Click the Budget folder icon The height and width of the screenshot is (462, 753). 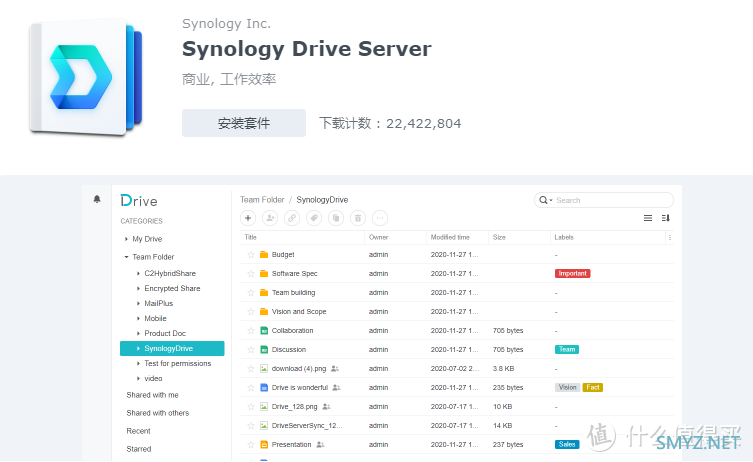[264, 255]
